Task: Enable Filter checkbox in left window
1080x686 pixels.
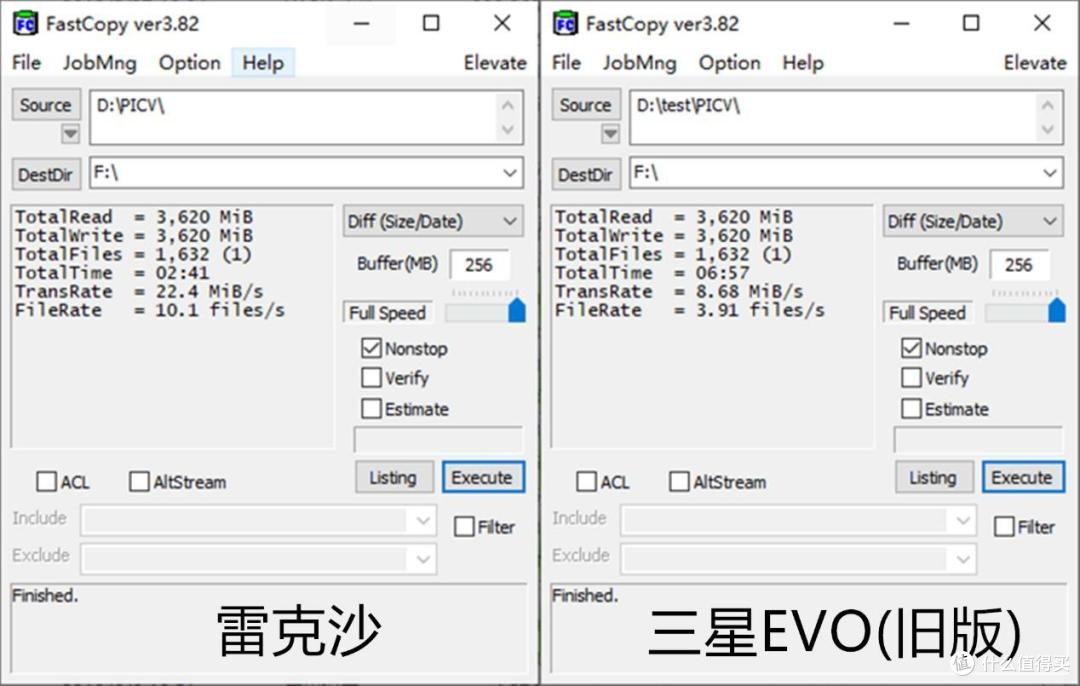Action: [464, 527]
